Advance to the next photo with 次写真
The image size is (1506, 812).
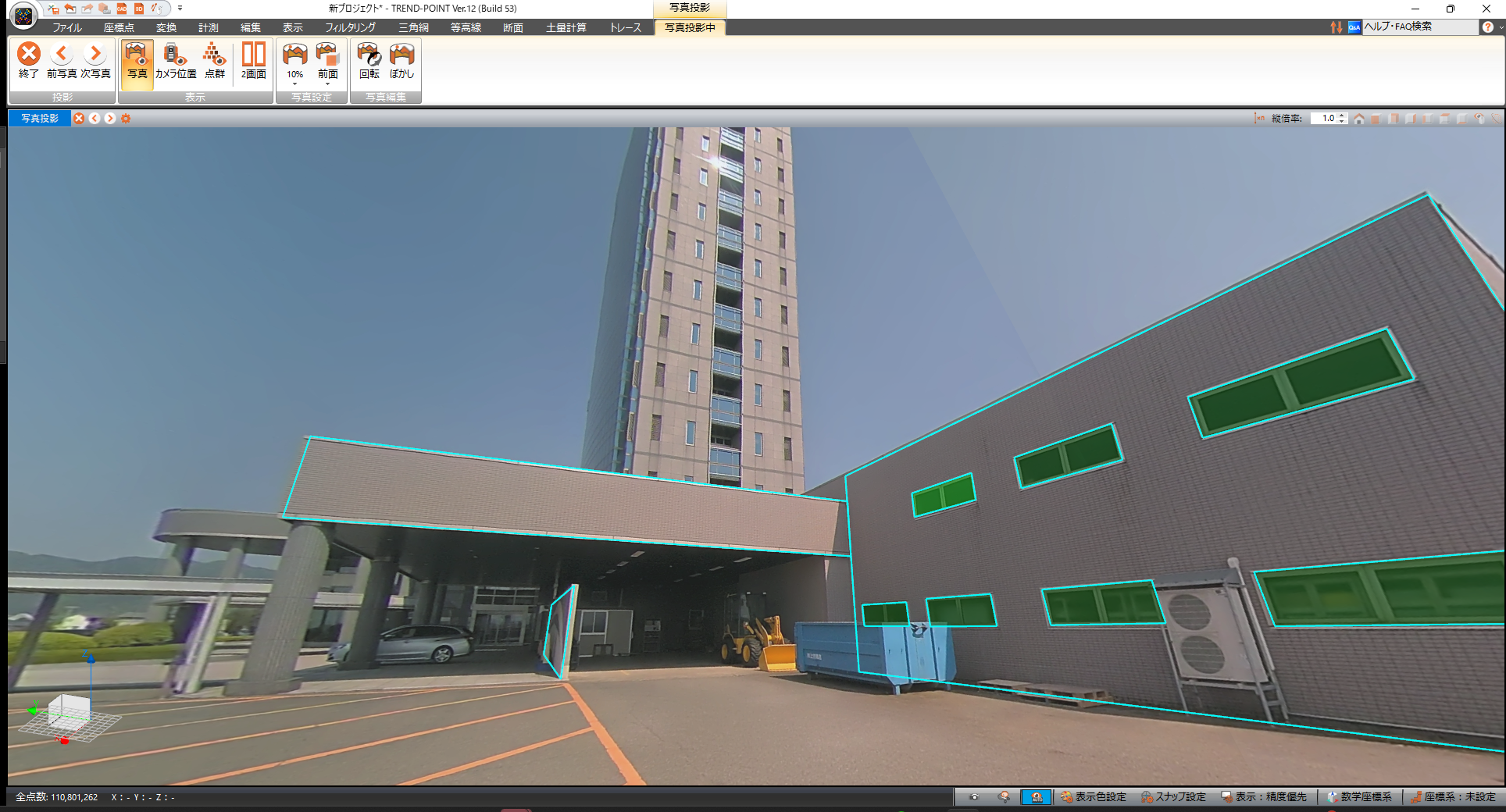point(95,61)
